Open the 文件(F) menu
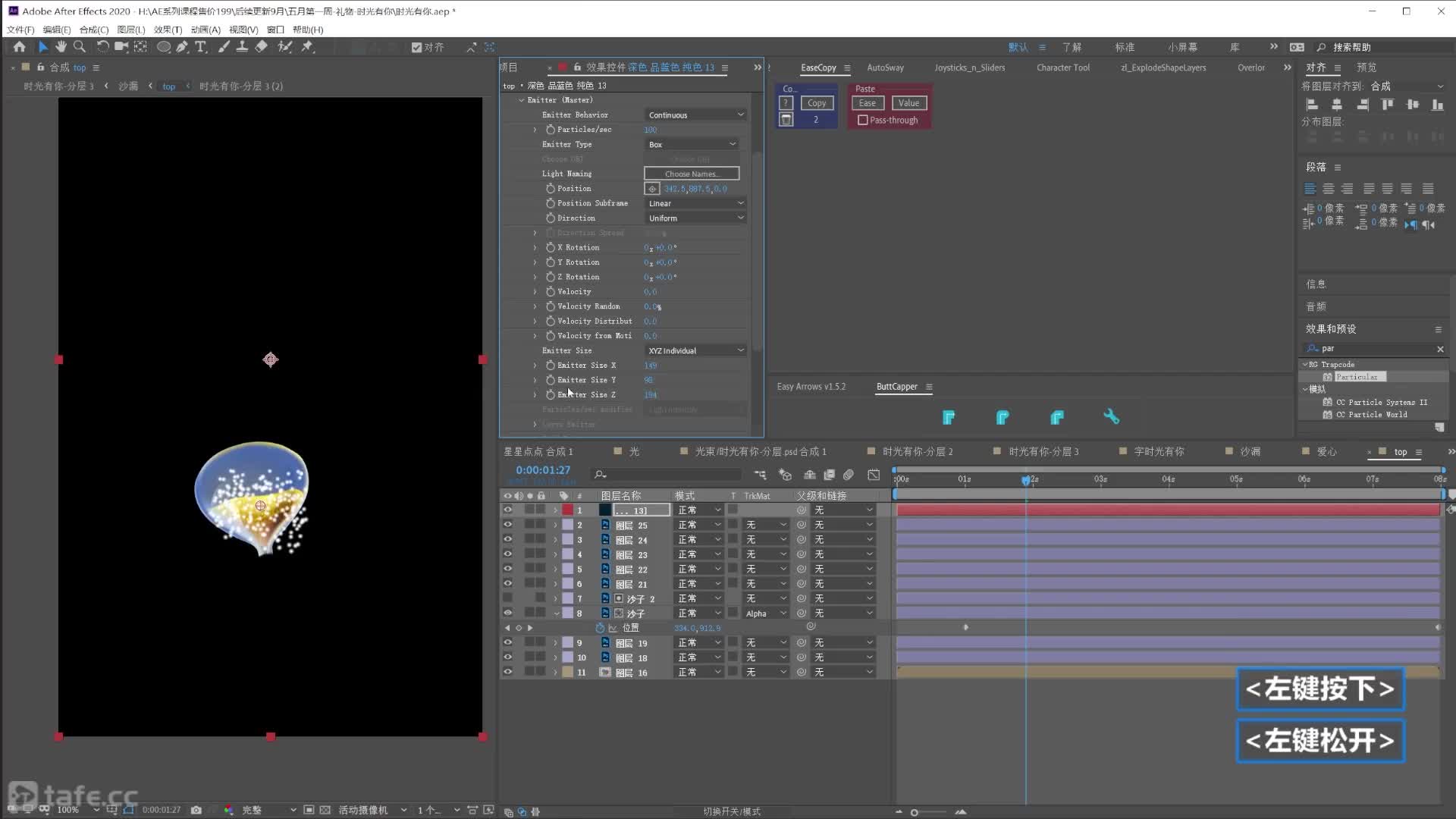The height and width of the screenshot is (819, 1456). pyautogui.click(x=20, y=30)
